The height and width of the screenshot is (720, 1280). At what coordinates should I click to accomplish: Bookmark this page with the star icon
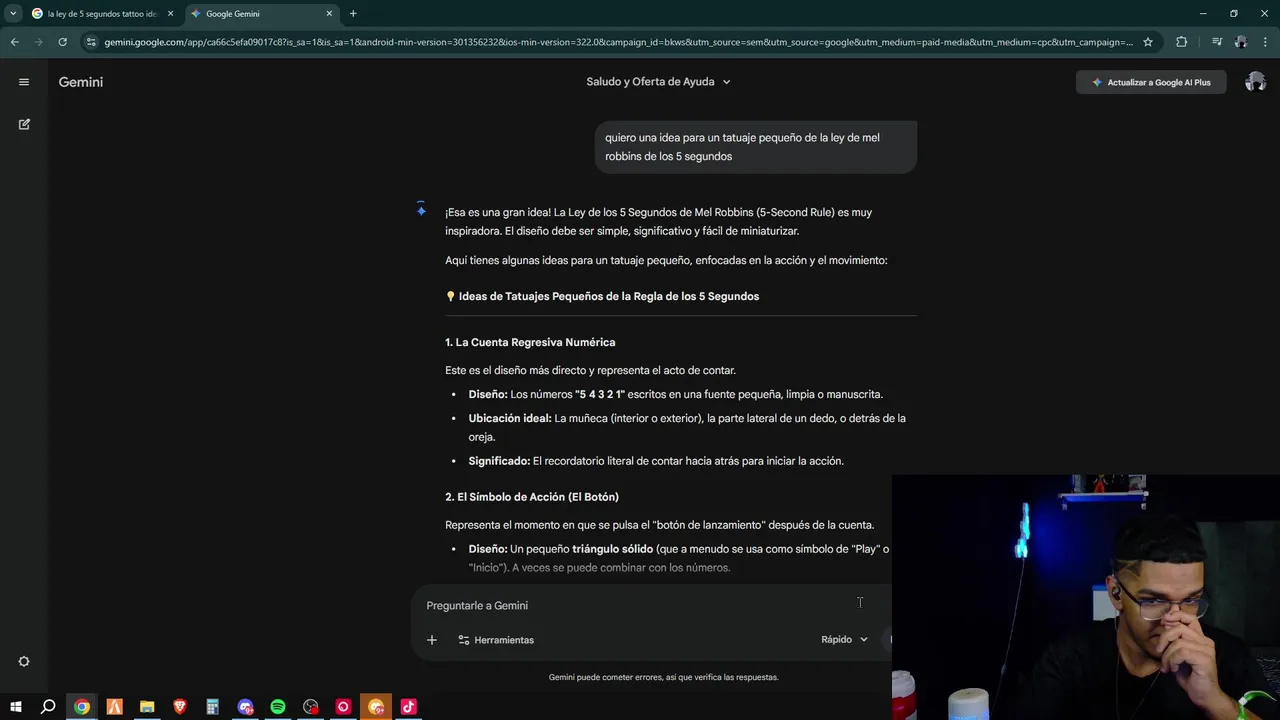point(1148,42)
